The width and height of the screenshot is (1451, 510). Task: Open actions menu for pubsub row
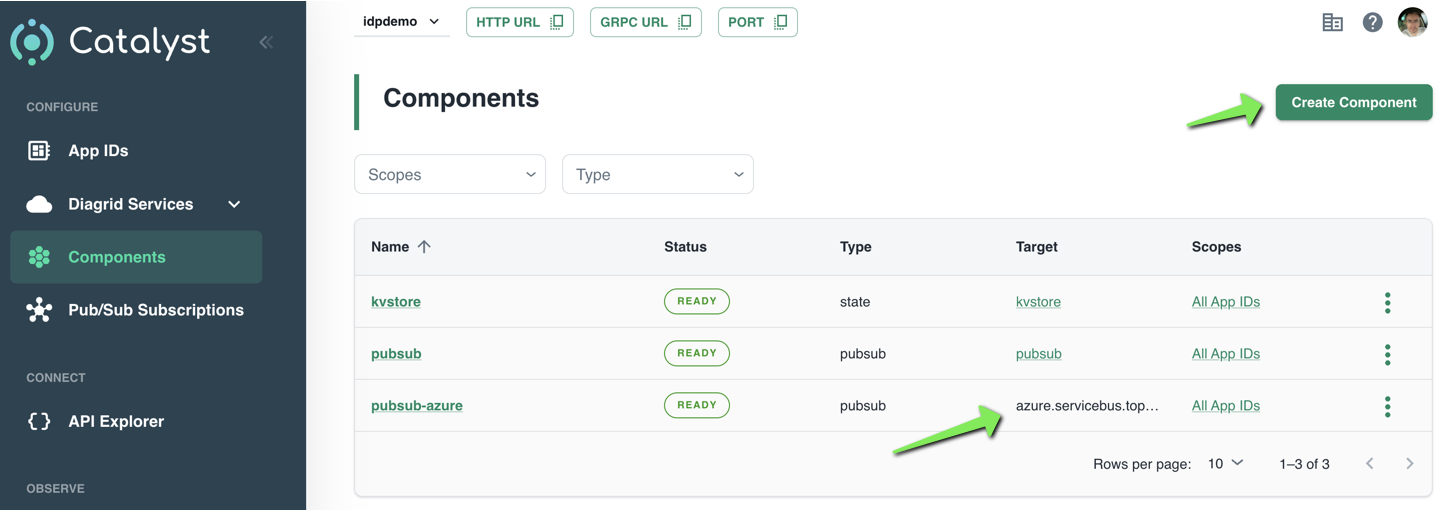pos(1387,355)
